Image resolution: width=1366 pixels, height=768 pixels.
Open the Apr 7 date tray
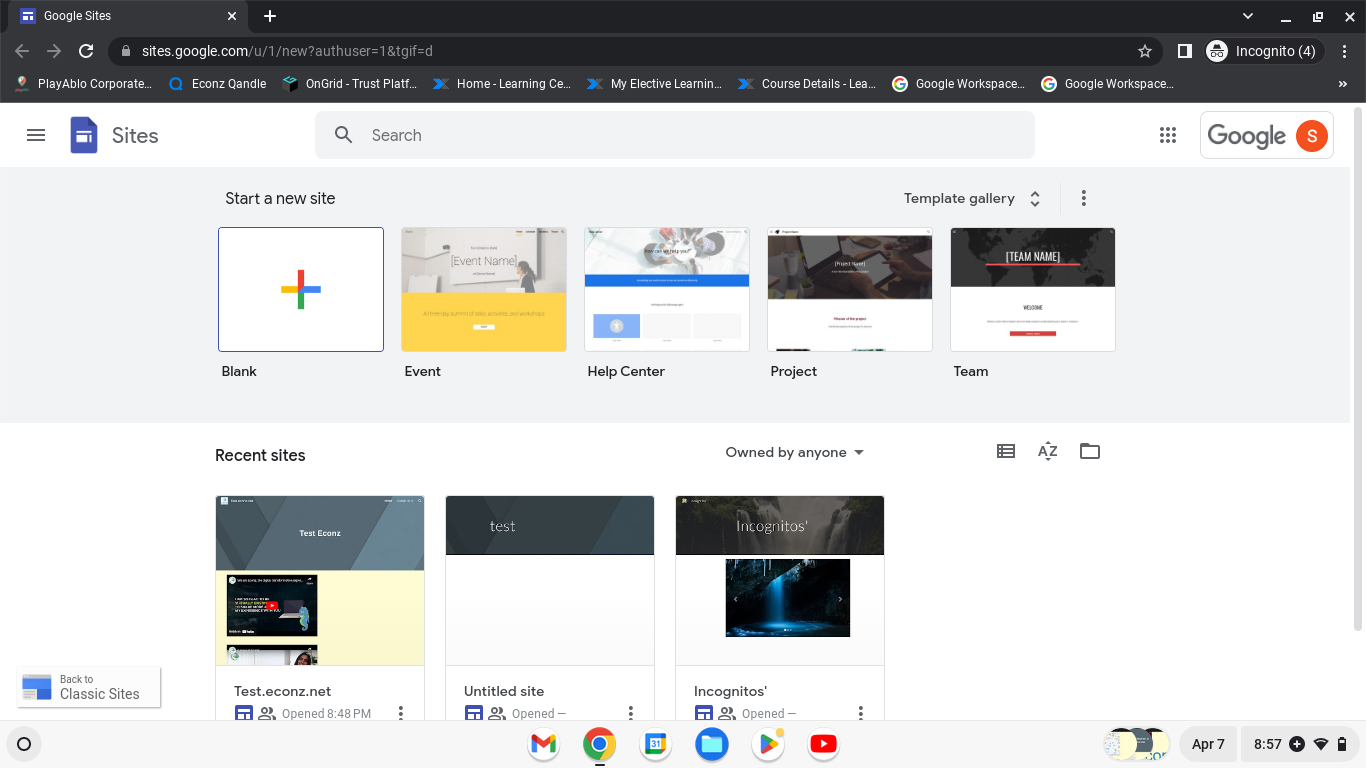pyautogui.click(x=1208, y=744)
